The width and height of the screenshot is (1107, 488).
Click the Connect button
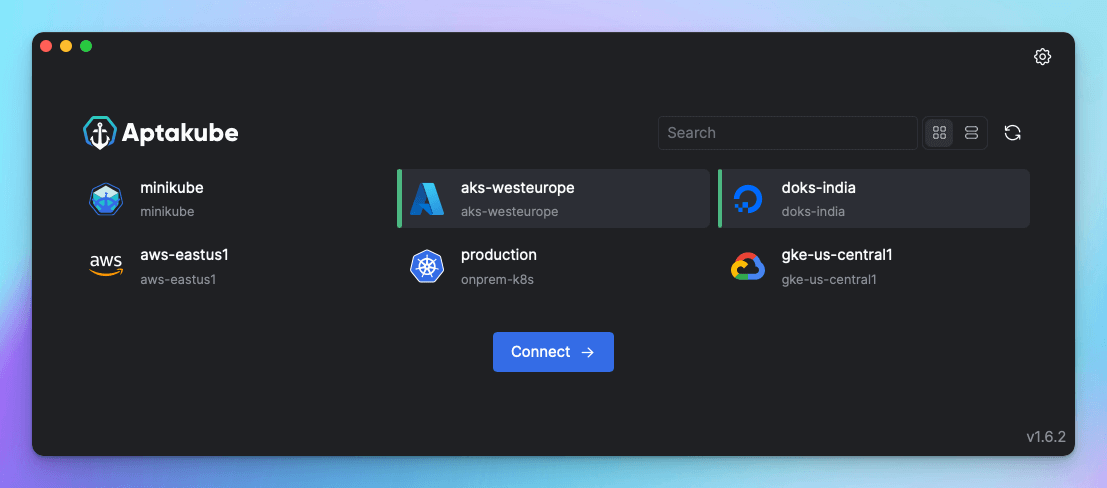[x=553, y=352]
